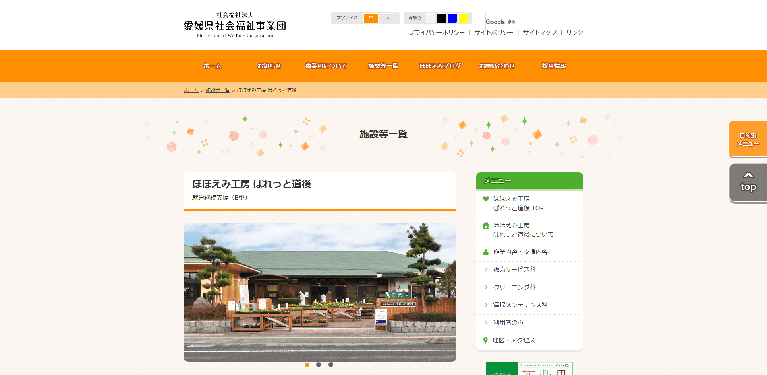Click the gray top button to return to top
This screenshot has height=375, width=767.
pyautogui.click(x=748, y=182)
